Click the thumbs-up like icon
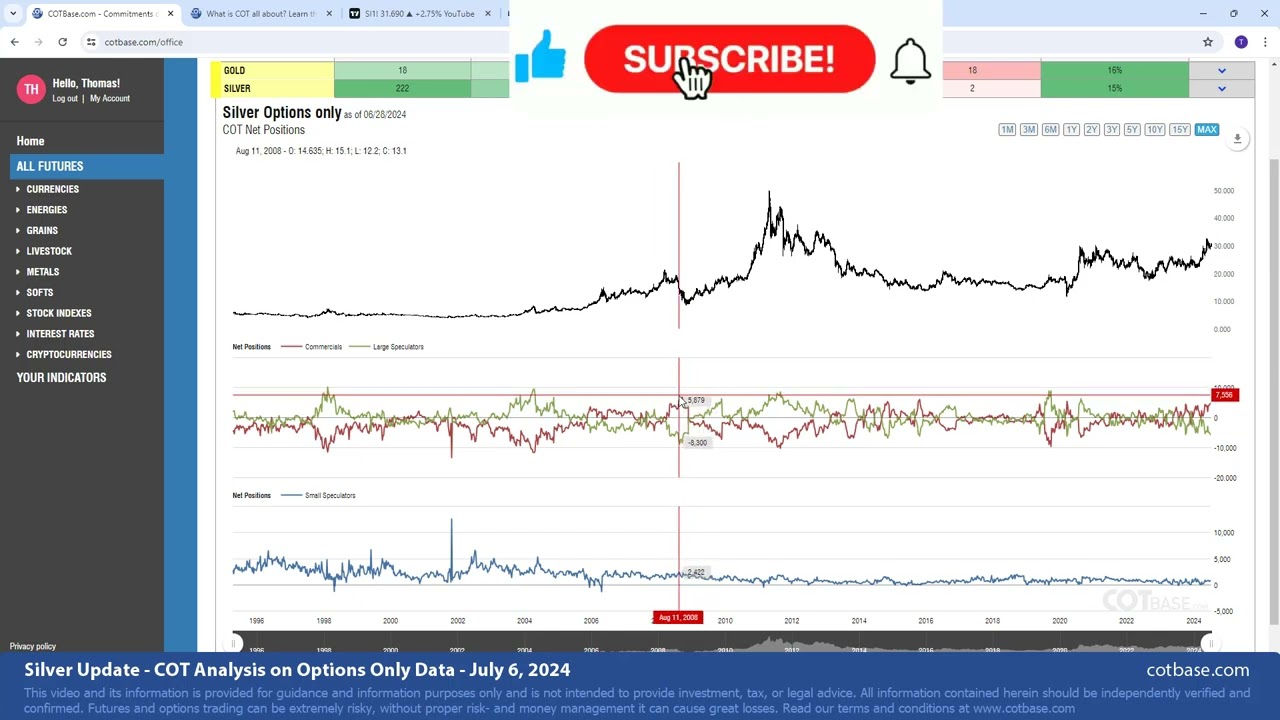Screen dimensions: 1280x720 click(541, 57)
